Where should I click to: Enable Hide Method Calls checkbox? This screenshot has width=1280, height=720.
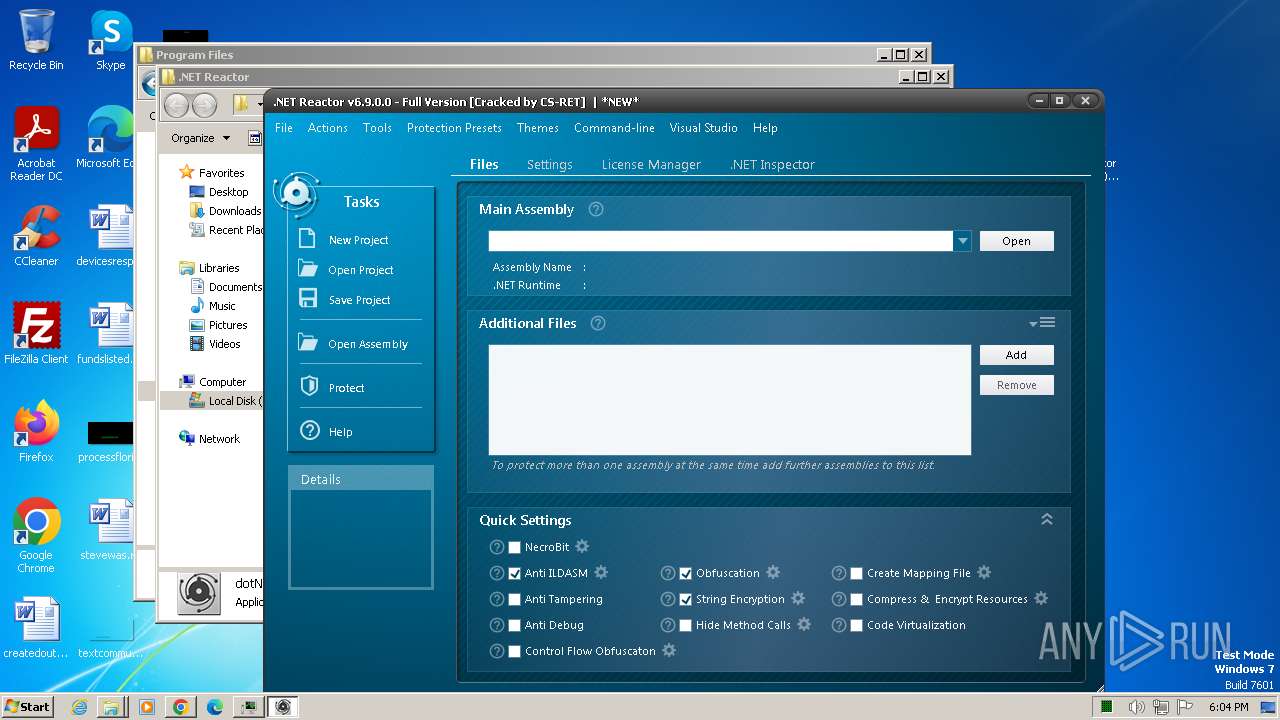pos(685,625)
